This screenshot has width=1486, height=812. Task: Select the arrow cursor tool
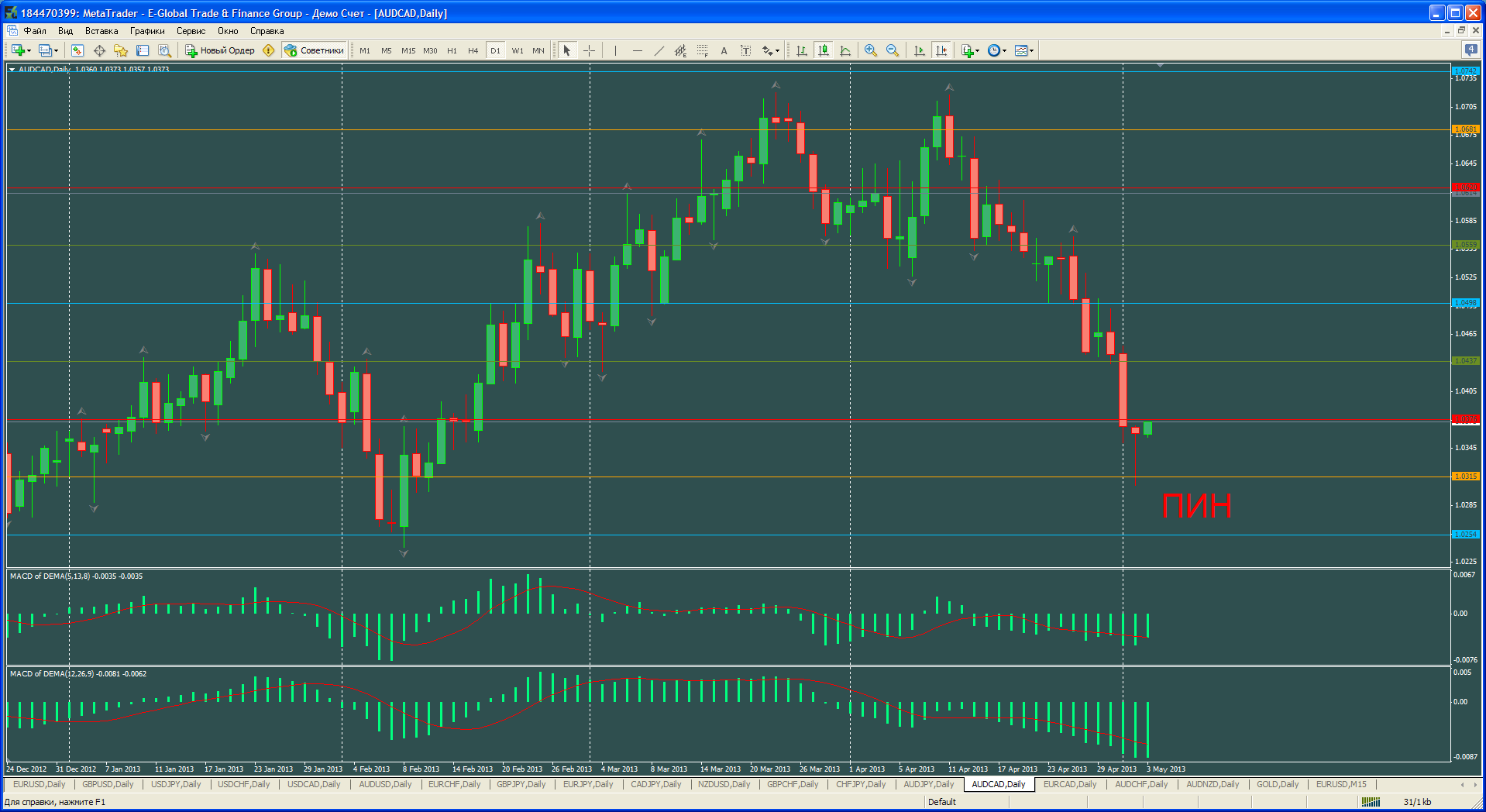[567, 50]
